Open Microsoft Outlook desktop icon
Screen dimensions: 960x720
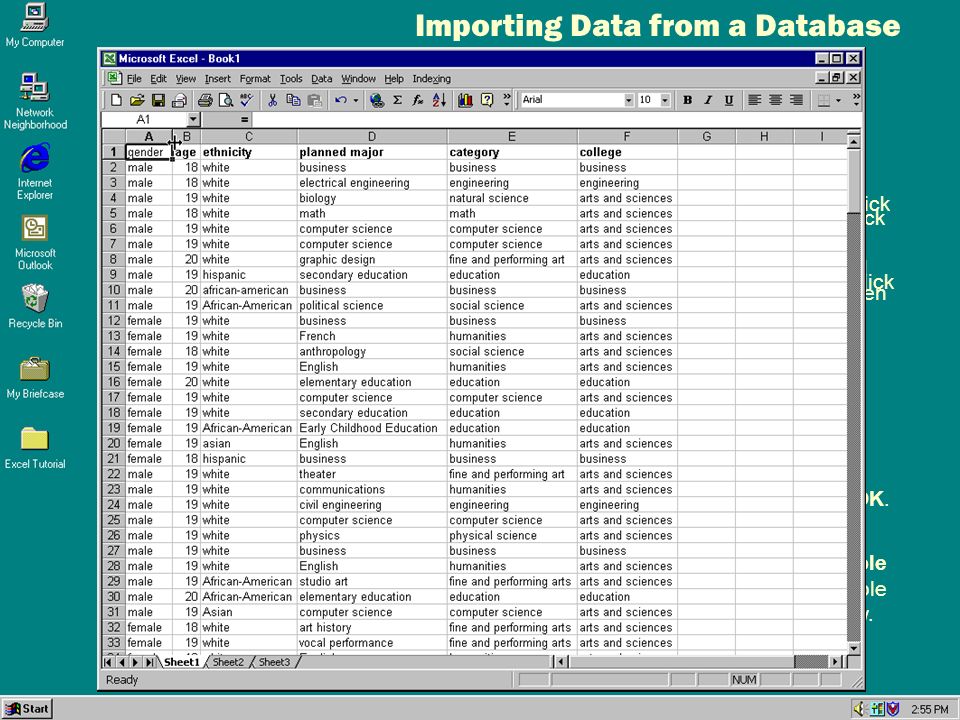35,242
